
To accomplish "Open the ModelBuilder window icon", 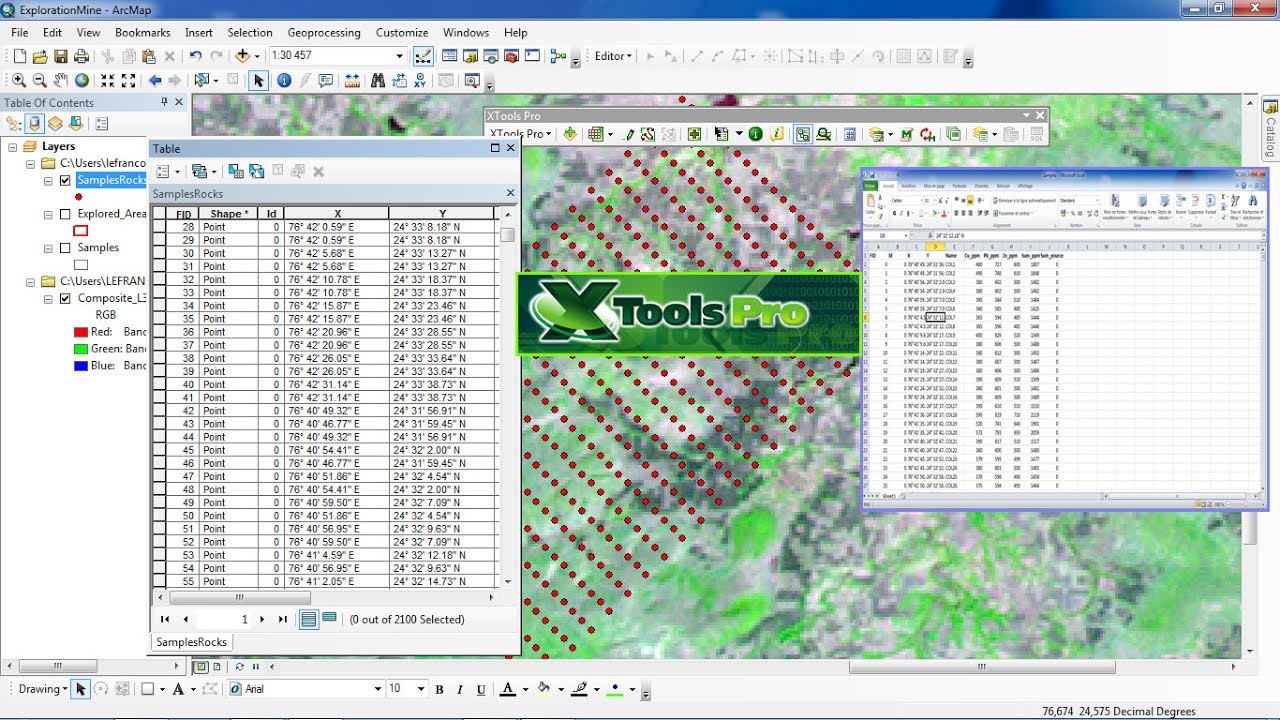I will coord(559,56).
